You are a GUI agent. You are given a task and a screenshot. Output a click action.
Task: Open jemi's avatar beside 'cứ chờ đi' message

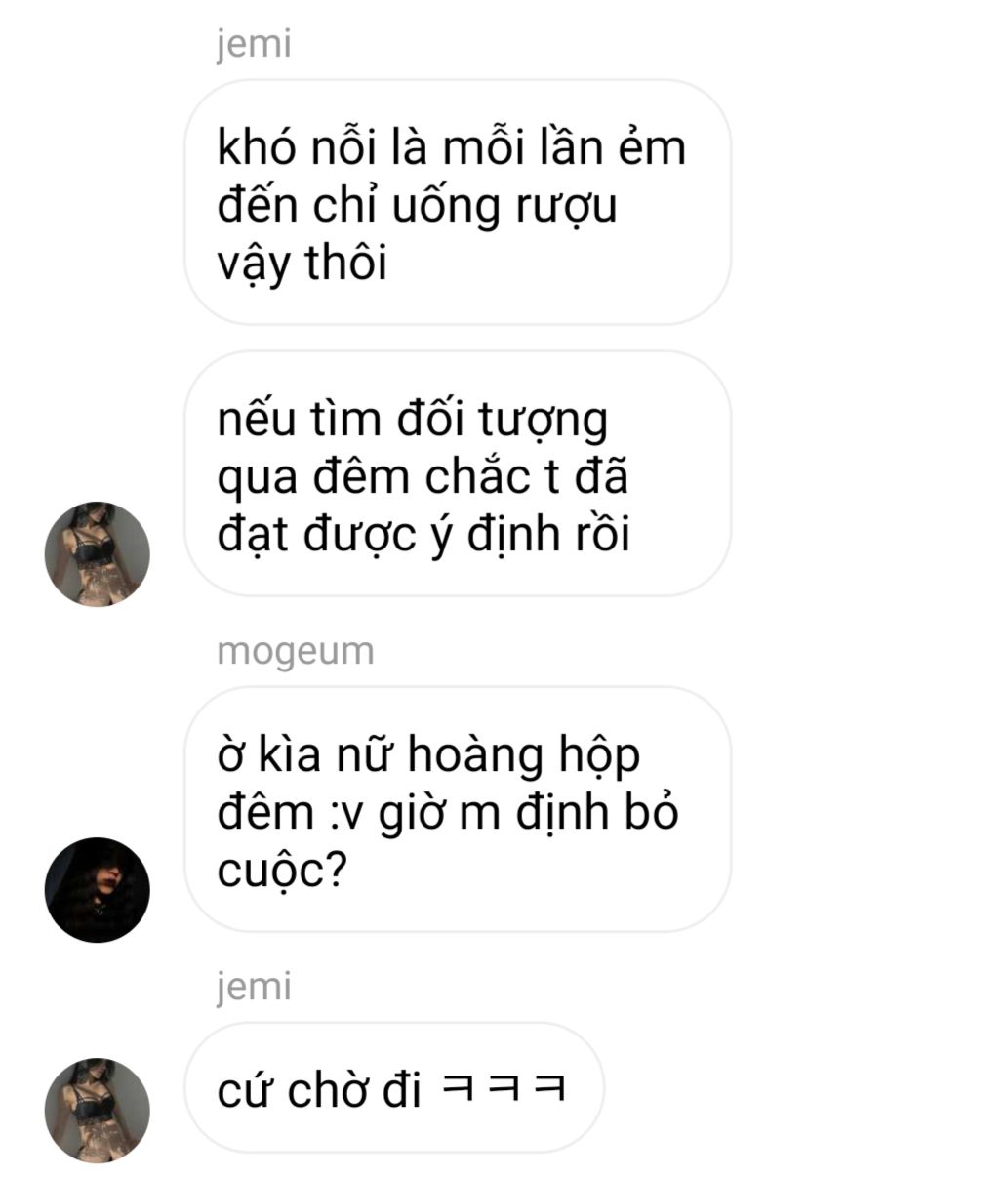[98, 1110]
